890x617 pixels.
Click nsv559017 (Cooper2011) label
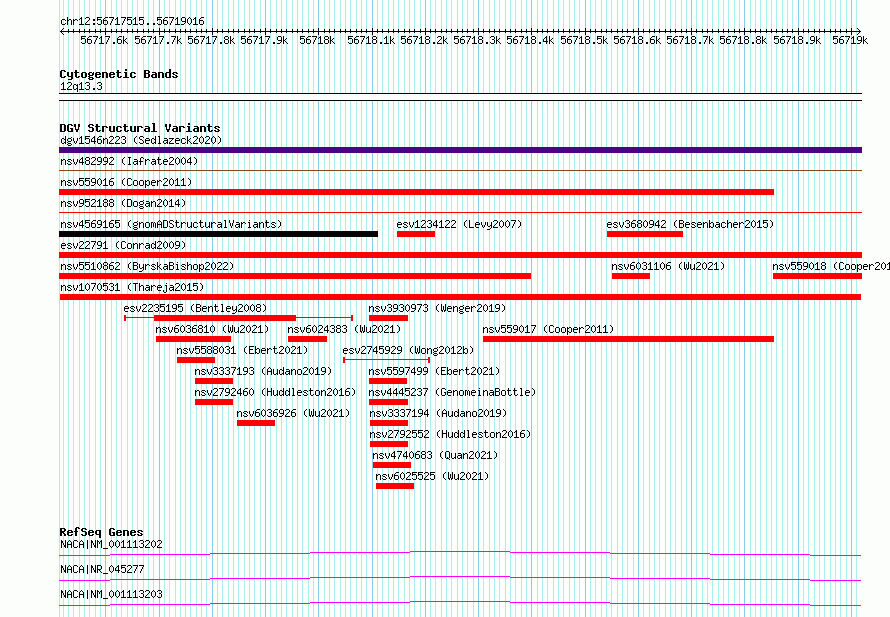[548, 329]
